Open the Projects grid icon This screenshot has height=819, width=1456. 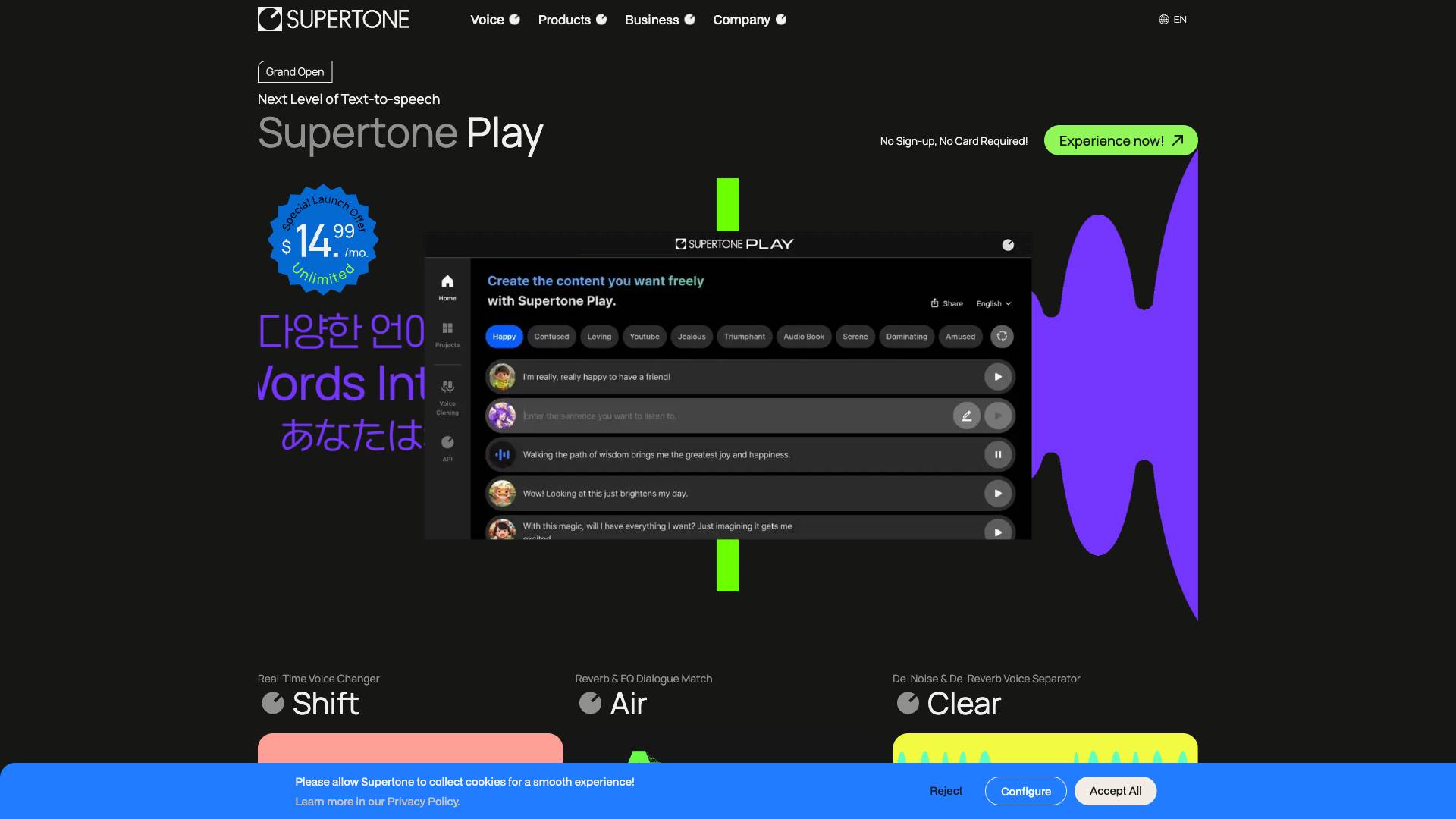tap(447, 328)
